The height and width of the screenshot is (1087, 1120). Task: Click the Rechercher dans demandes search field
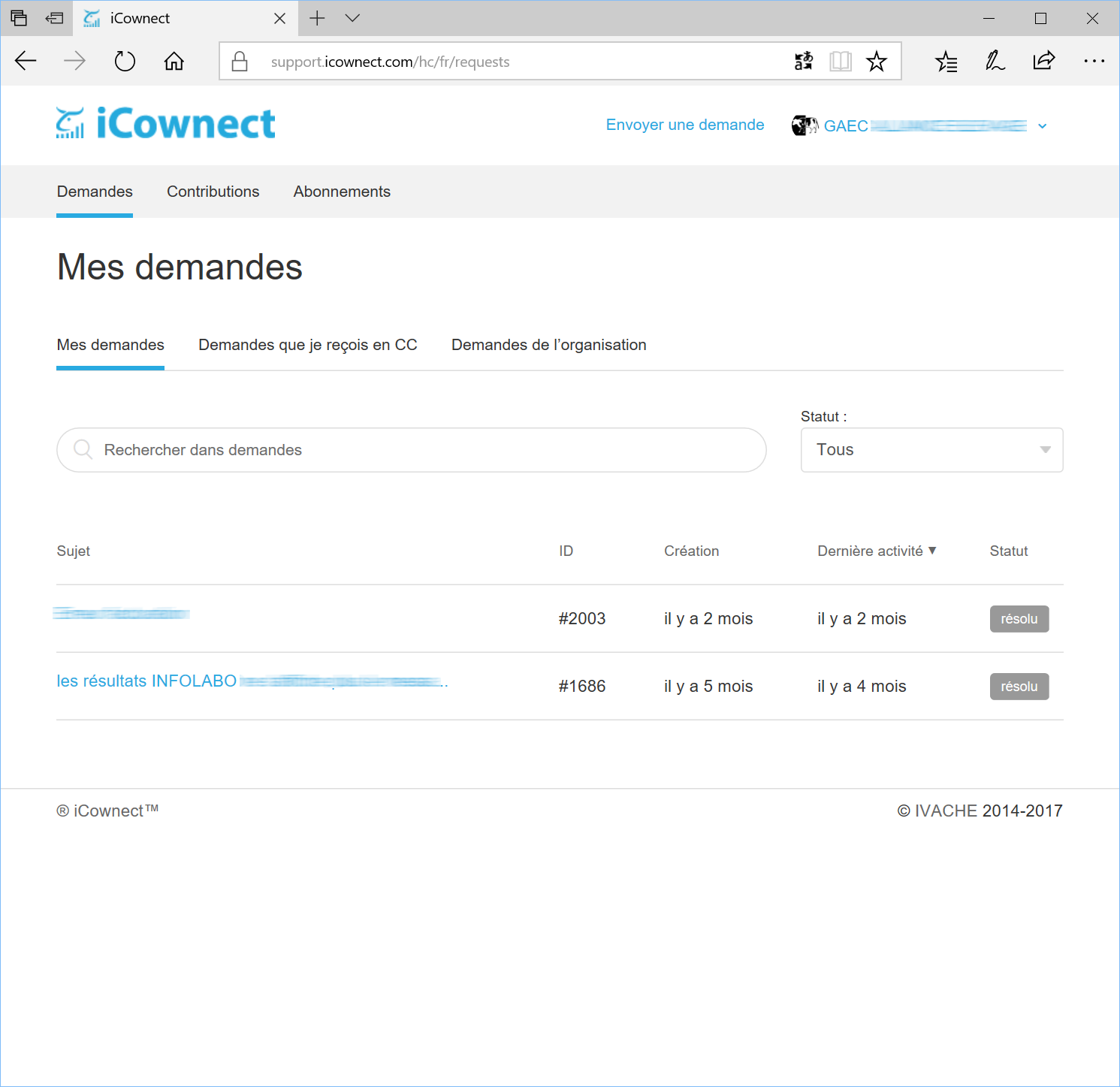pyautogui.click(x=412, y=450)
